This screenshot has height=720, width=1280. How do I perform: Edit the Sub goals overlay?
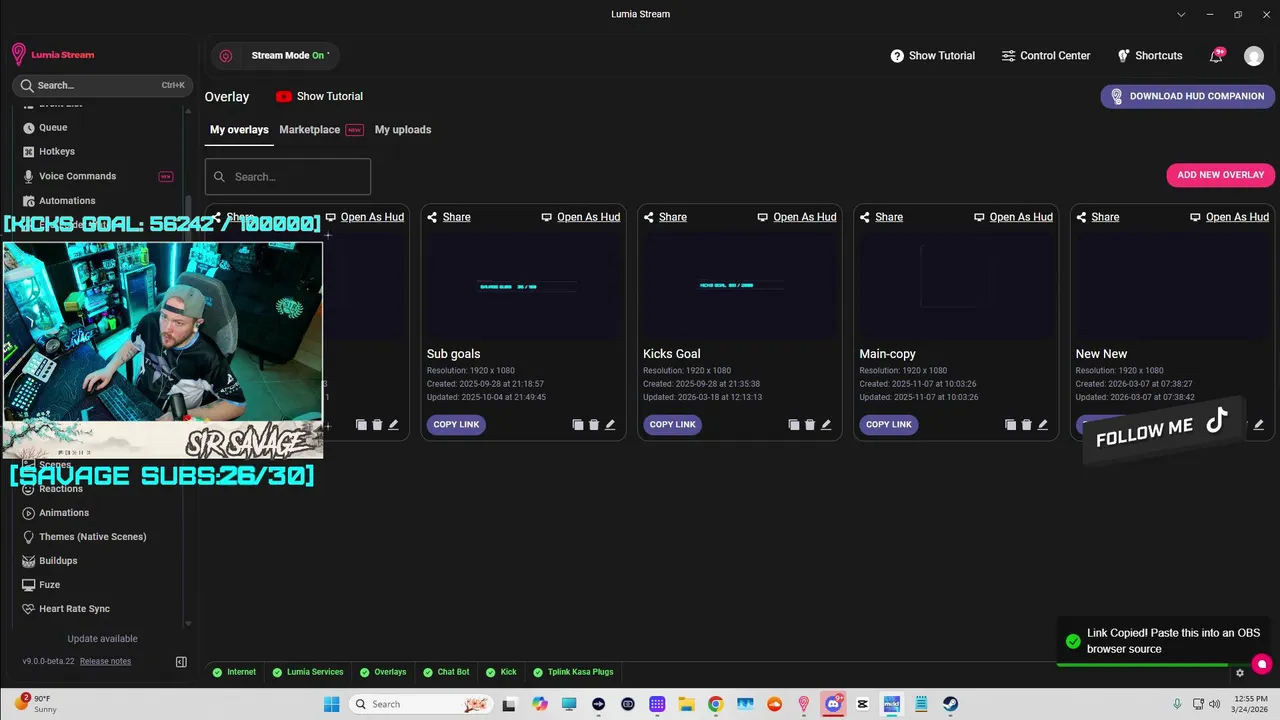coord(610,425)
